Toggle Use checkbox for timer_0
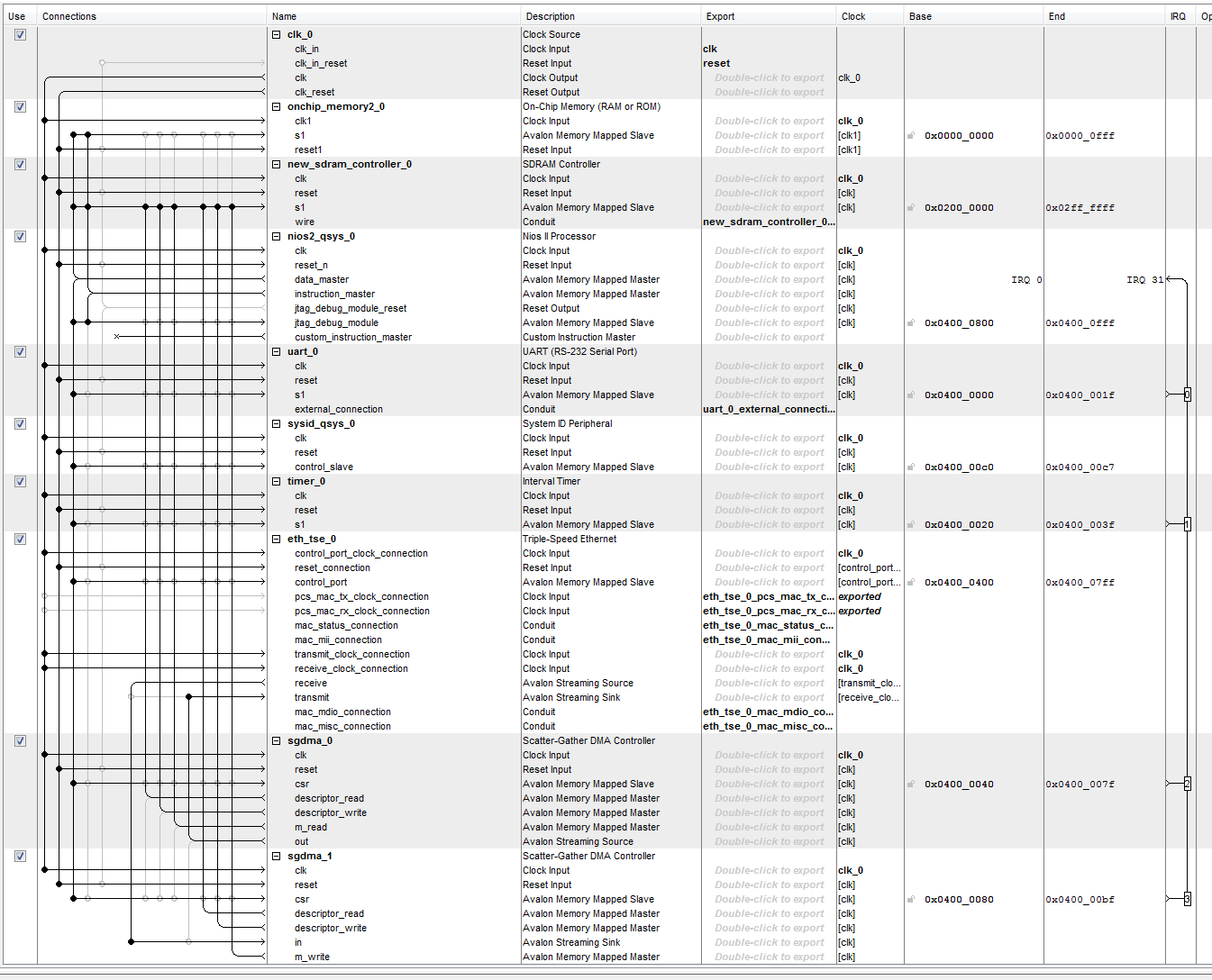 coord(20,481)
